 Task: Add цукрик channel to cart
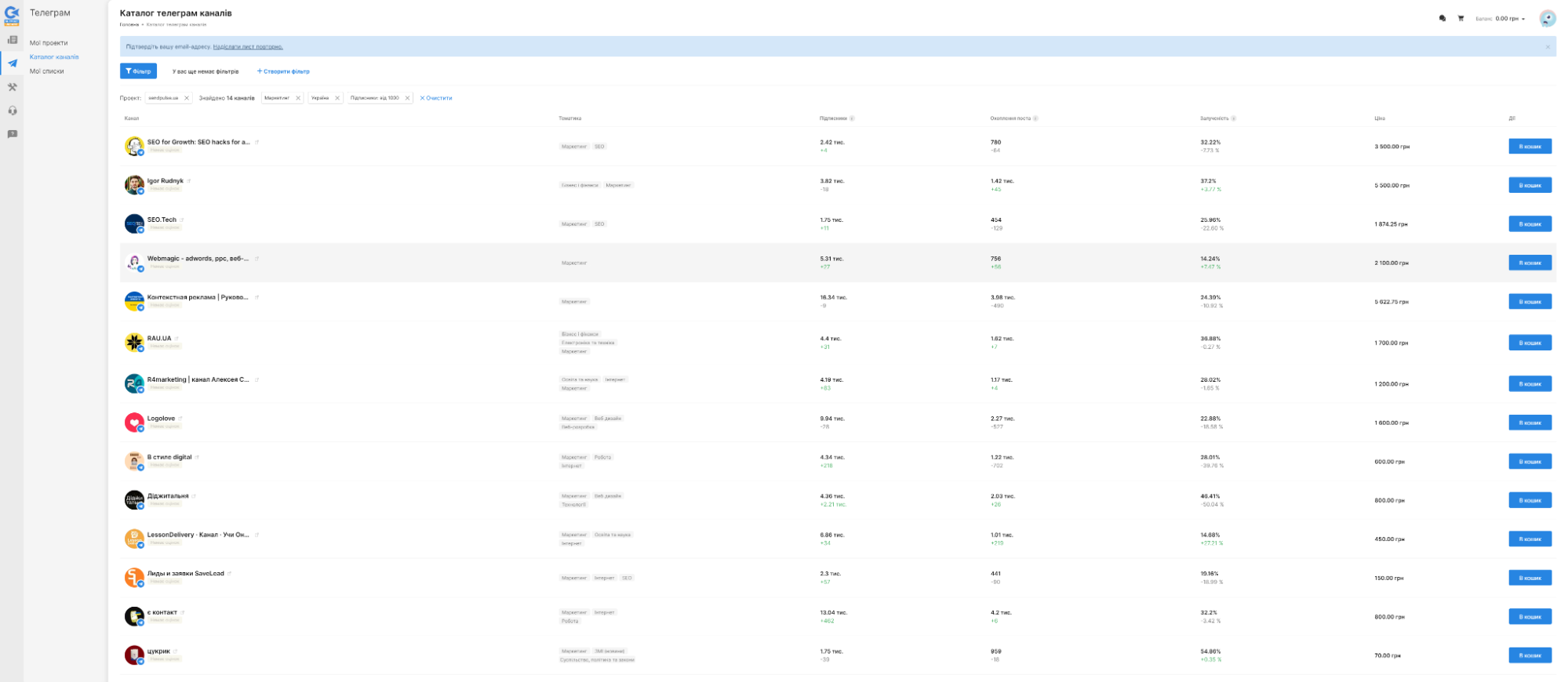coord(1530,655)
